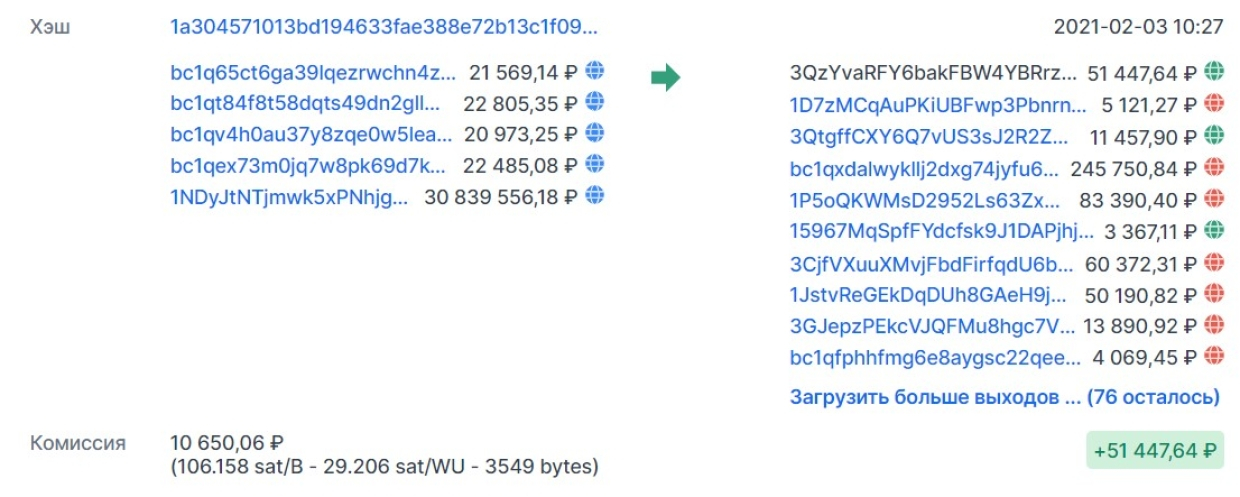The height and width of the screenshot is (497, 1240).
Task: Click green globe icon beside 3 367,11 ₽ output
Action: coord(1215,231)
